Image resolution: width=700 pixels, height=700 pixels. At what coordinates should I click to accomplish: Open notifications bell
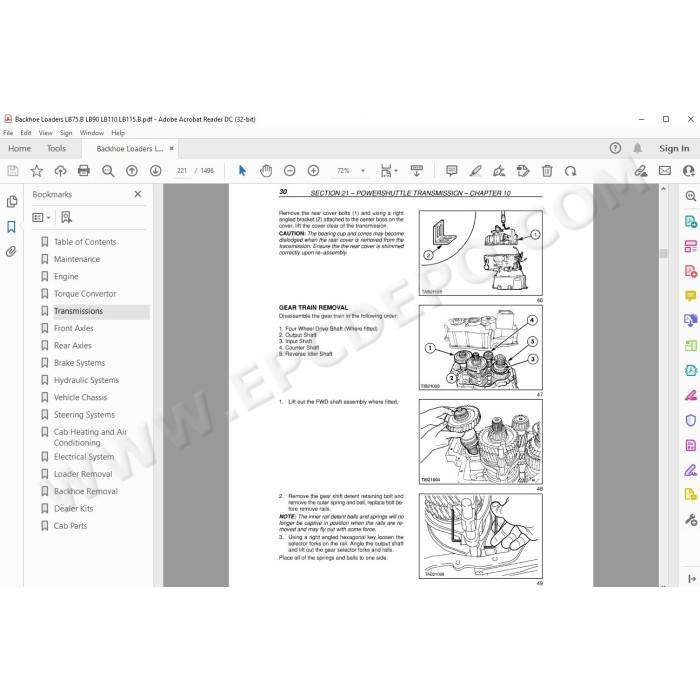point(638,148)
